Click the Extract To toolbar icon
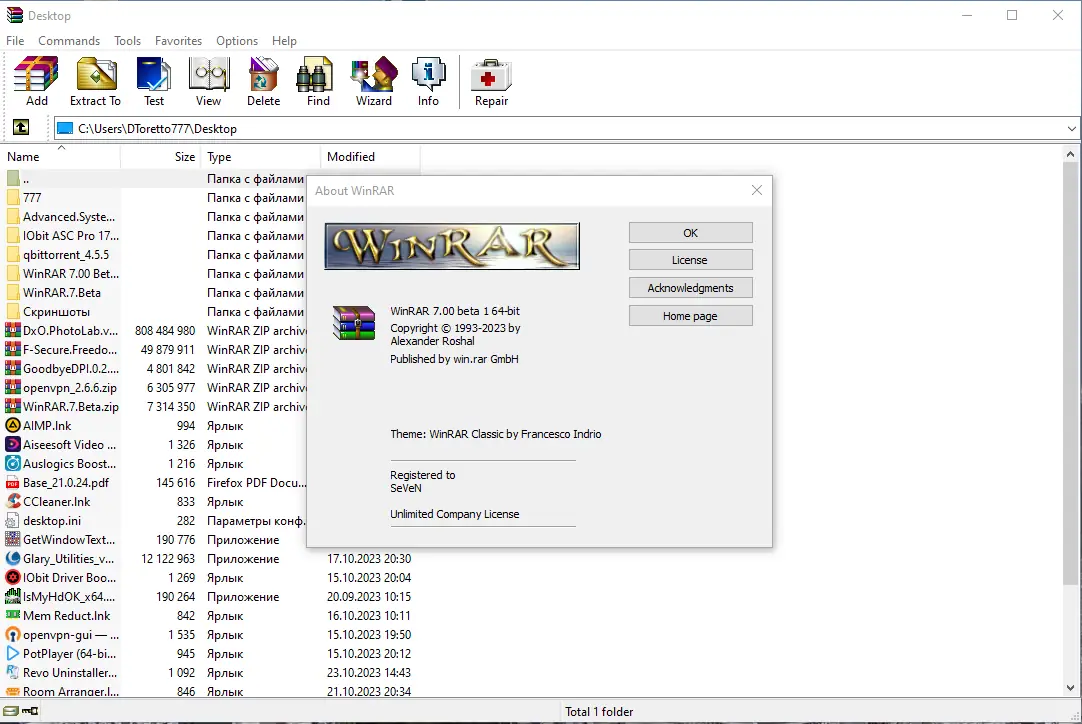Image resolution: width=1082 pixels, height=724 pixels. 95,81
